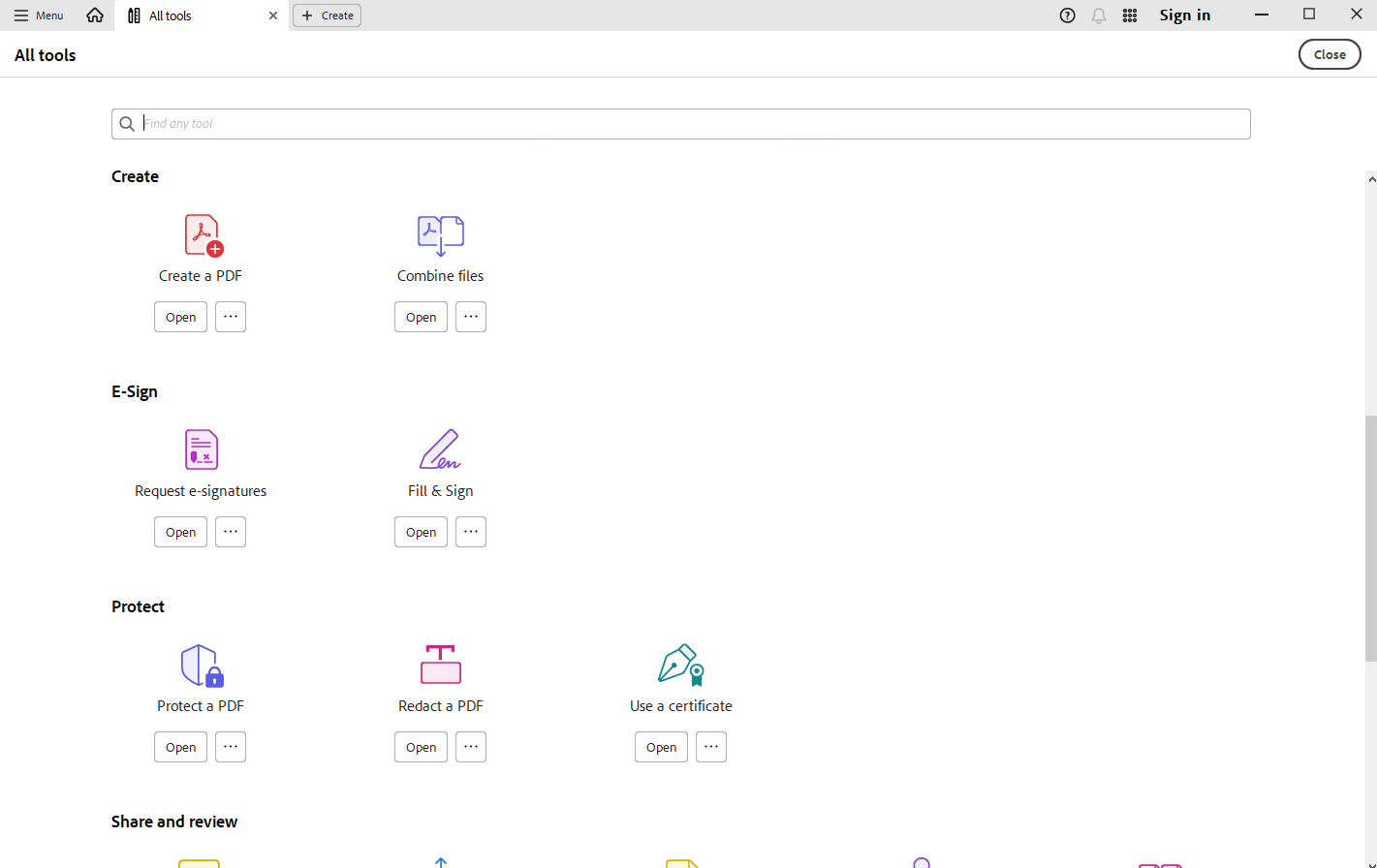
Task: Click the Protect a PDF shield icon
Action: click(x=202, y=666)
